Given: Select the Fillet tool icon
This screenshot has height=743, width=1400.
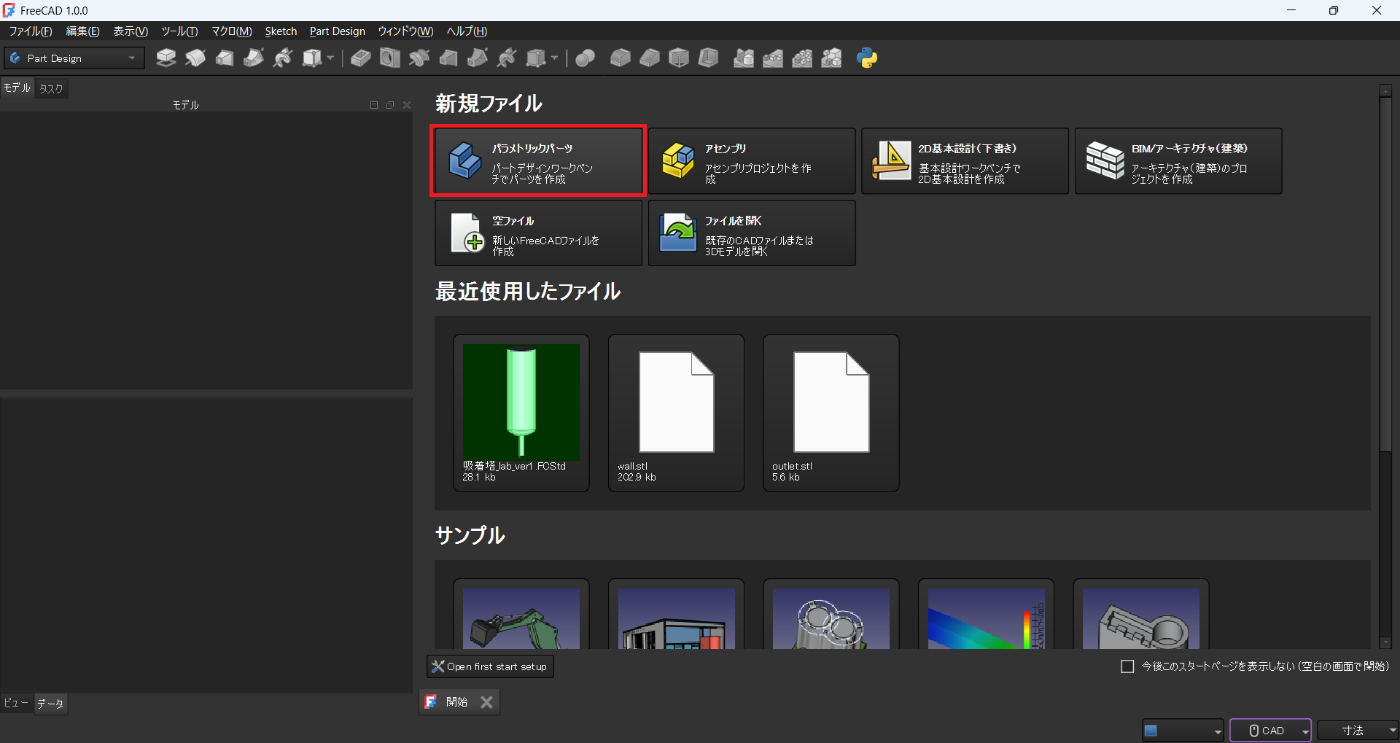Looking at the screenshot, I should 621,58.
